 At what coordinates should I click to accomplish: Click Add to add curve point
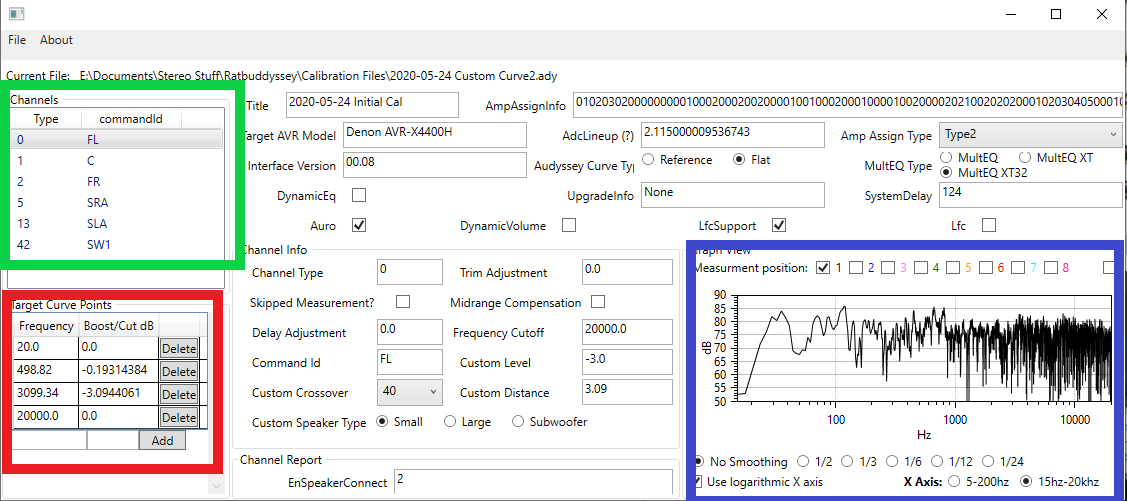[x=162, y=440]
